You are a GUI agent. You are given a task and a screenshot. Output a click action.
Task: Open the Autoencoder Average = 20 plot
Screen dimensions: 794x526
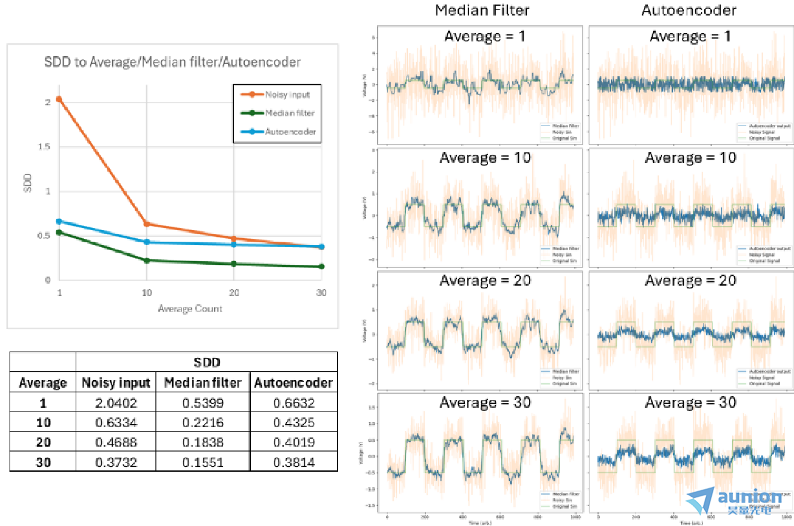tap(687, 330)
